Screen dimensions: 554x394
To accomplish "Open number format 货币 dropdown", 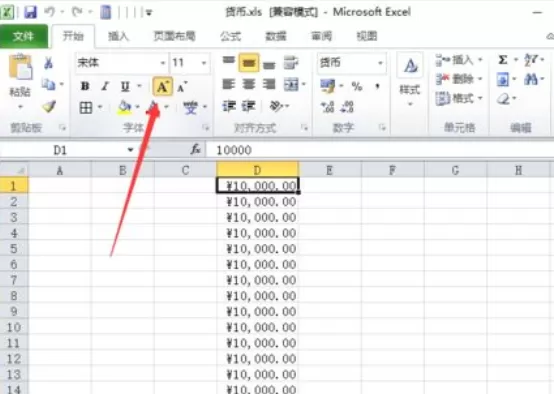I will click(381, 63).
